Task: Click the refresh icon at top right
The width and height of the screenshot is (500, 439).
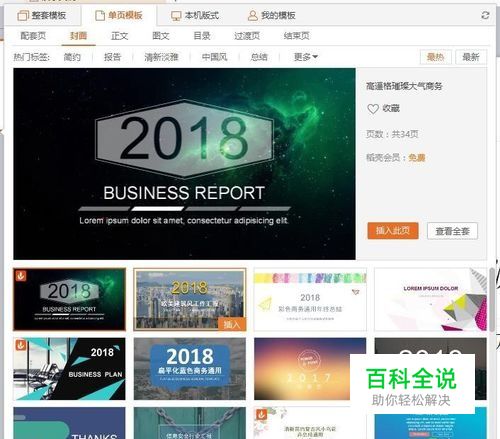Action: pos(485,15)
